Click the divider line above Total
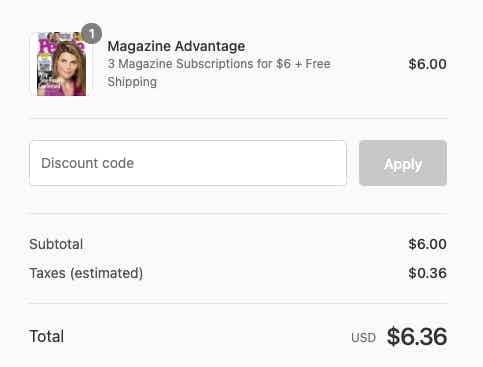The width and height of the screenshot is (483, 367). (238, 303)
